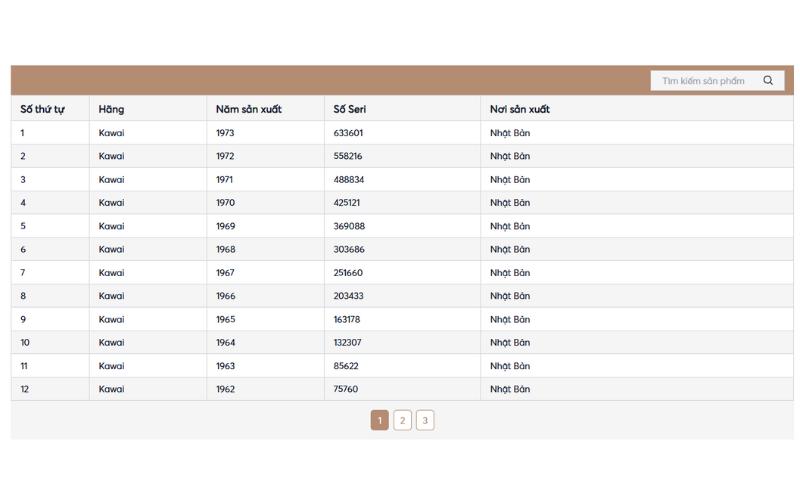This screenshot has width=800, height=500.
Task: Go to page 3 of table
Action: 425,421
